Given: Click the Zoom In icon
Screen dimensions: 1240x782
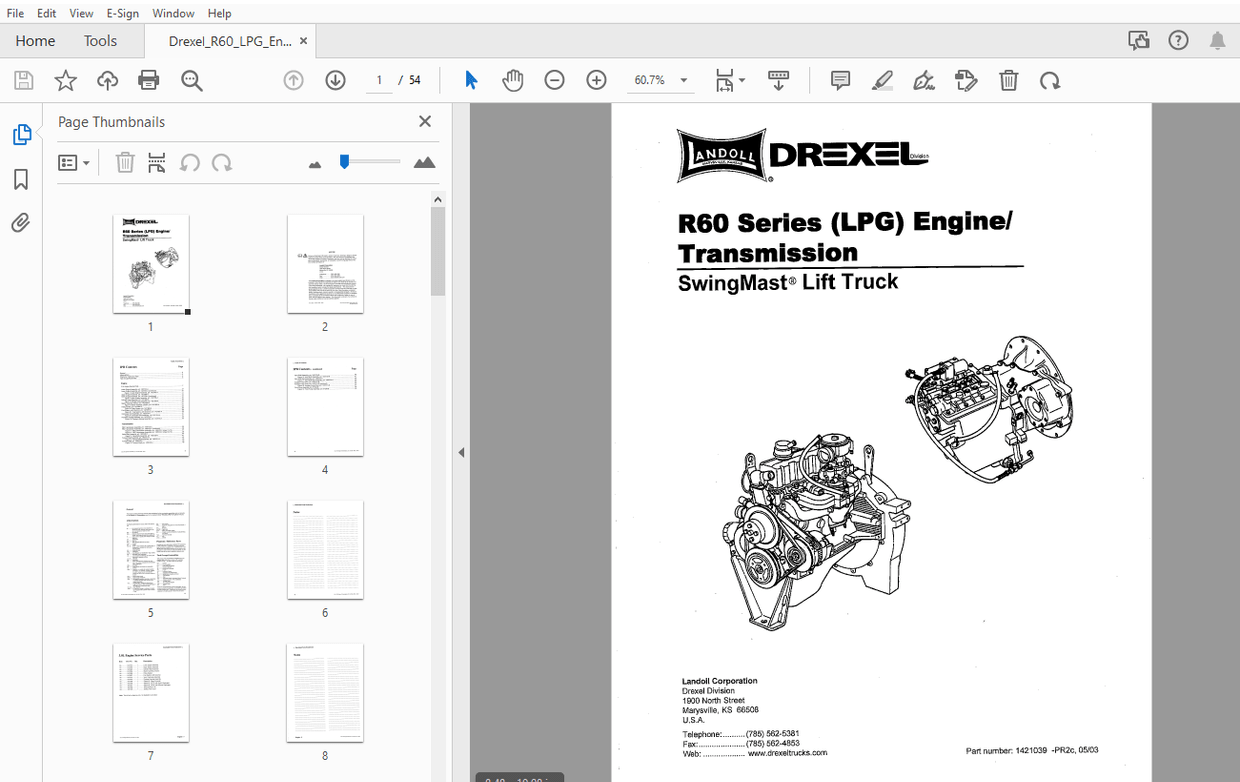Looking at the screenshot, I should coord(596,80).
